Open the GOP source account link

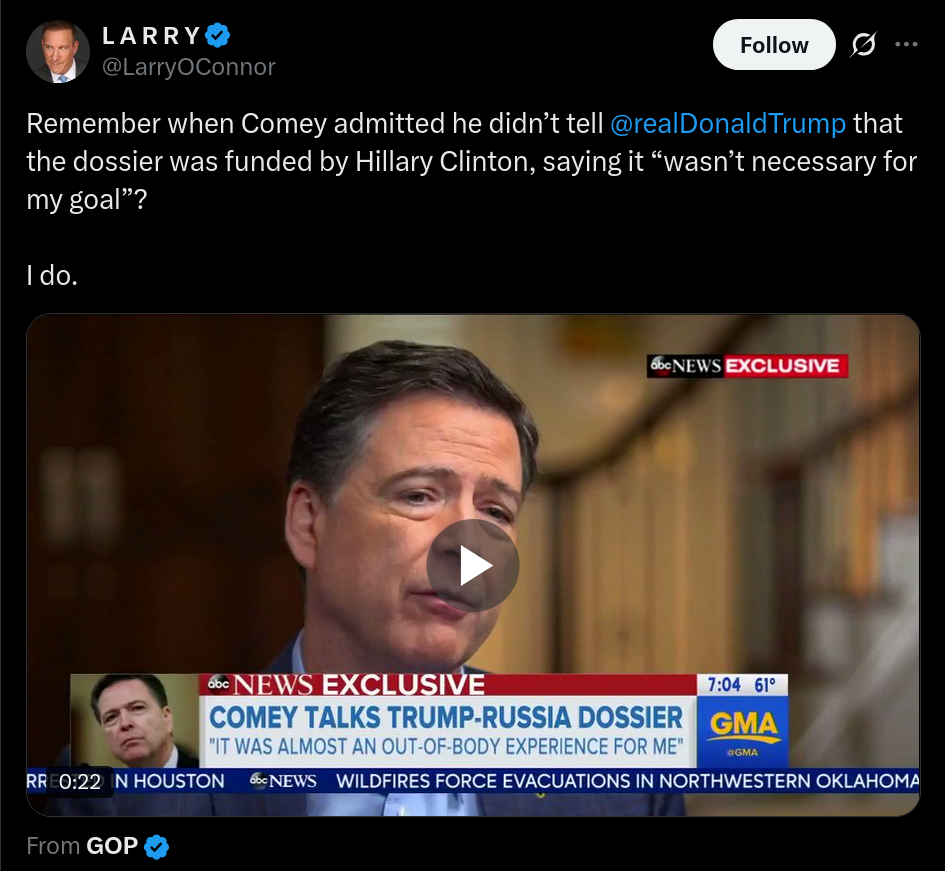click(112, 846)
